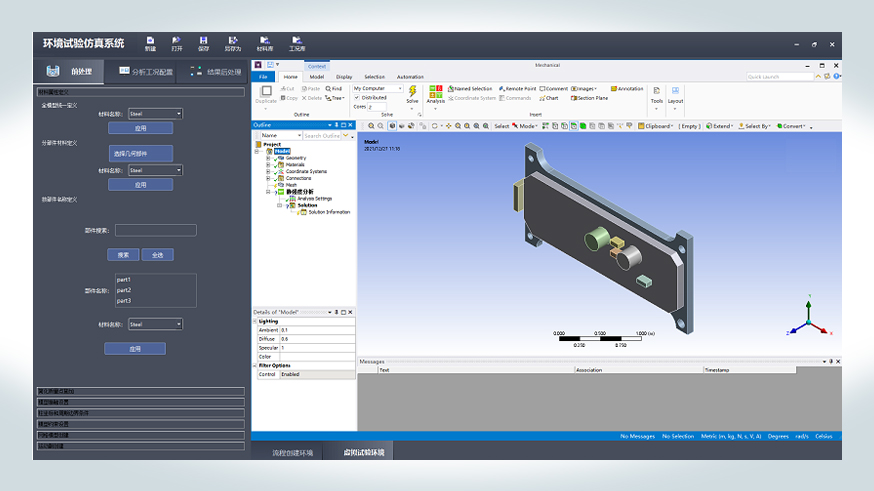Insert a Chart from the ribbon
Viewport: 874px width, 491px height.
548,98
